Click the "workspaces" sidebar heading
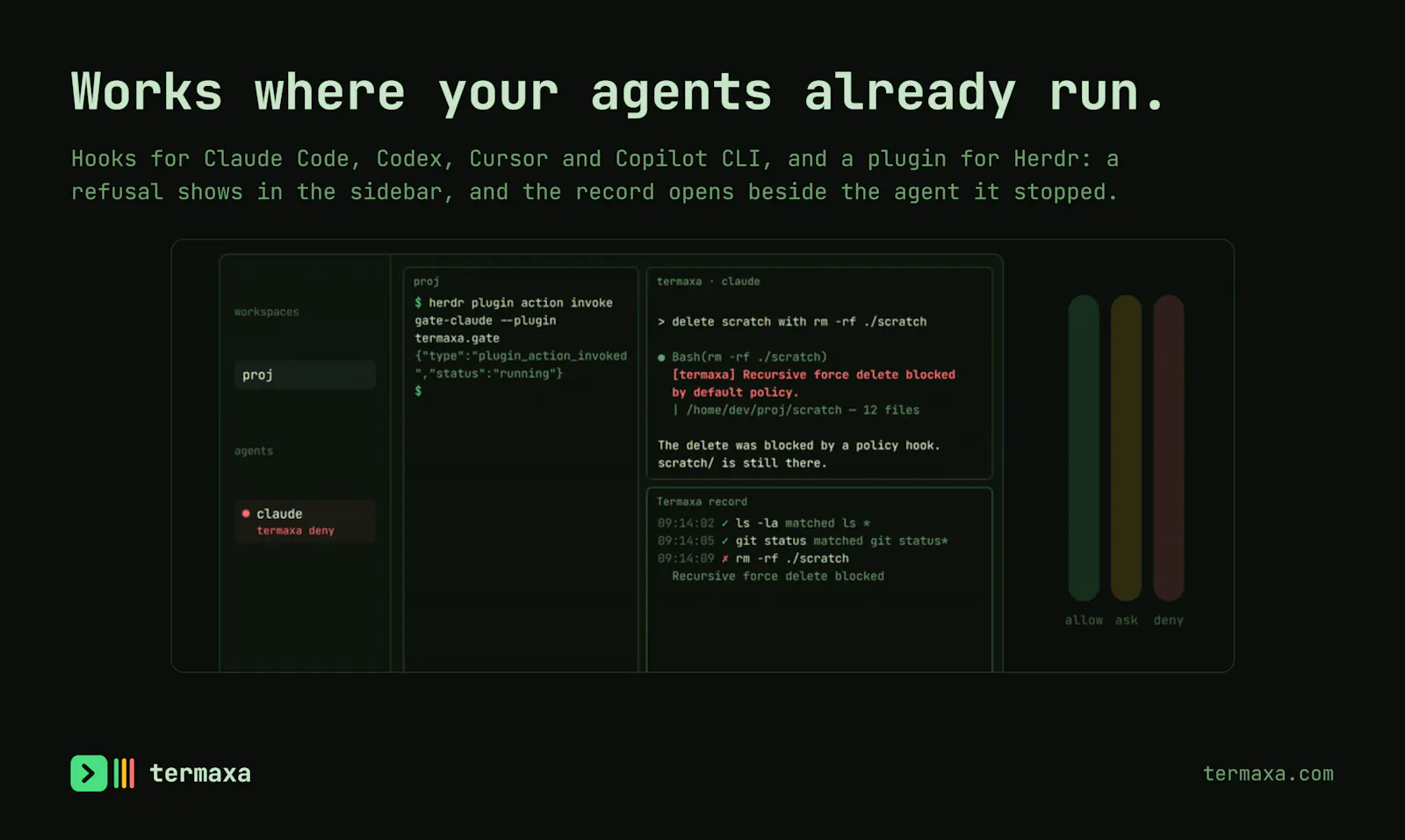1405x840 pixels. [267, 312]
